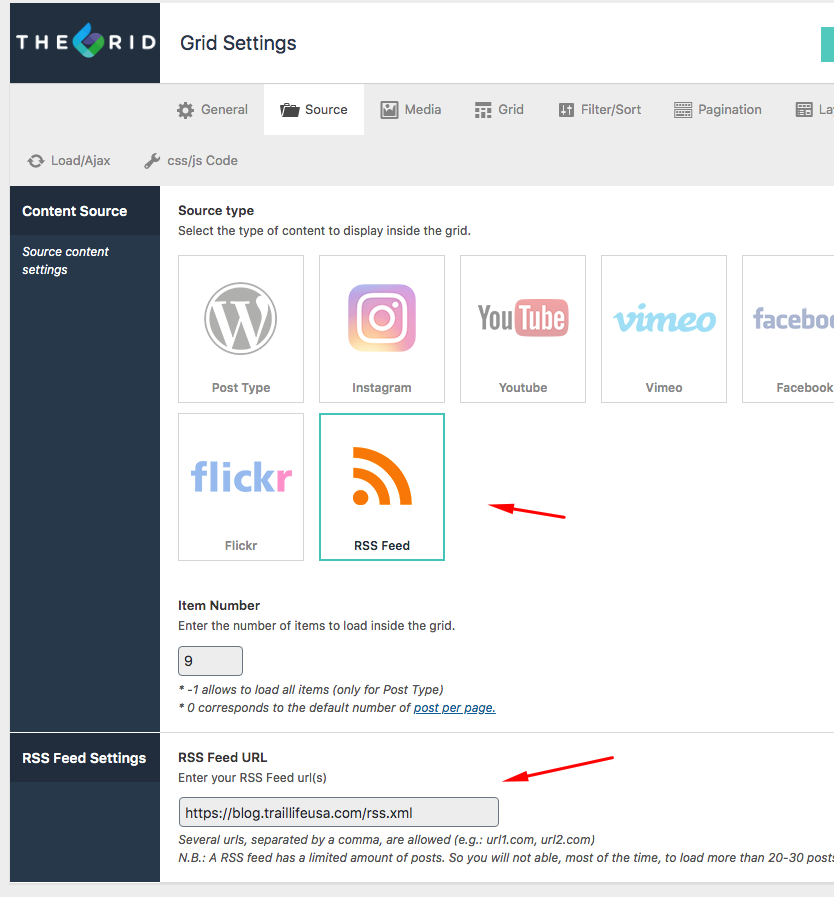
Task: Open the Pagination tab
Action: tap(718, 109)
